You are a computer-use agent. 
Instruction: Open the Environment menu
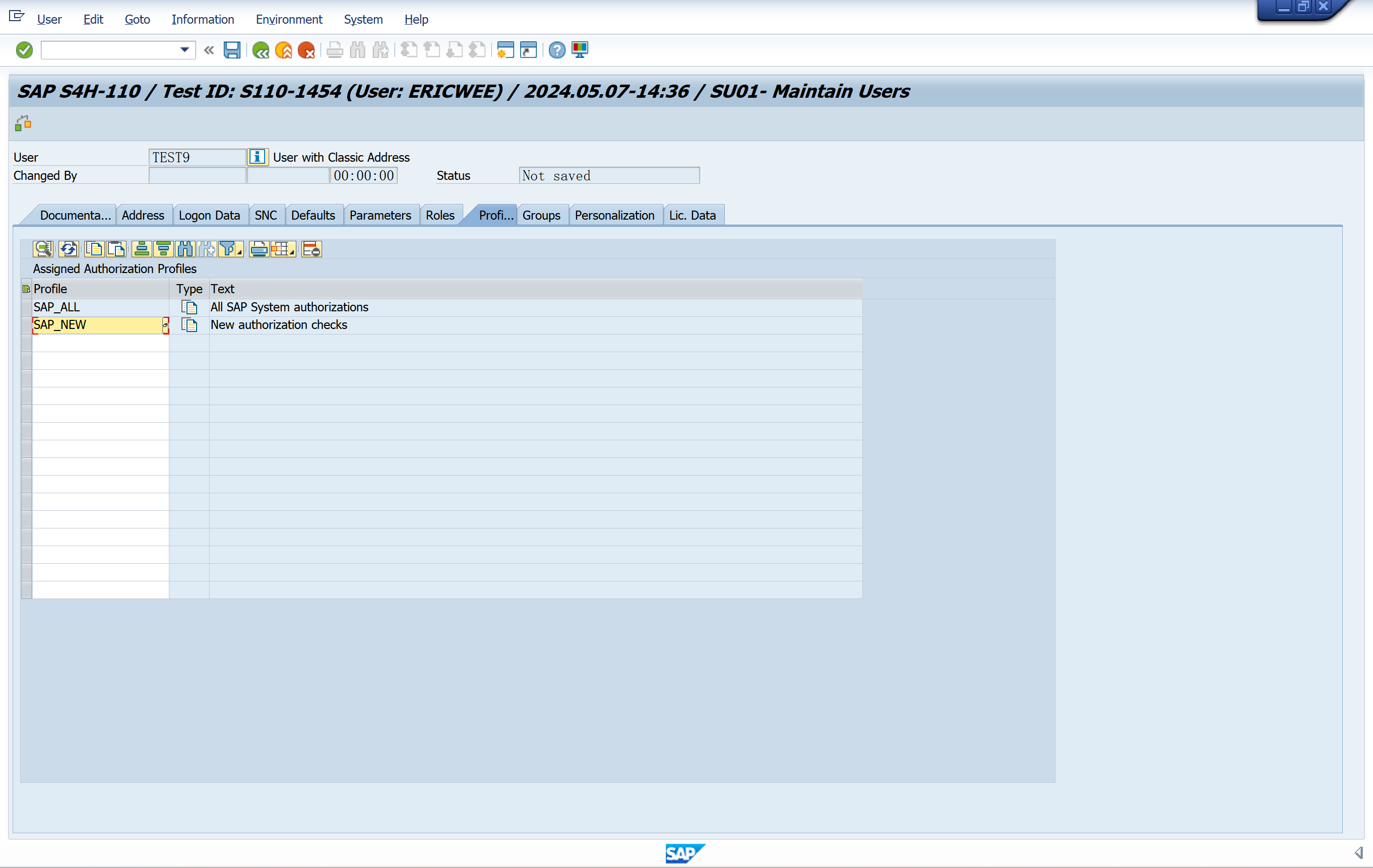pyautogui.click(x=288, y=19)
